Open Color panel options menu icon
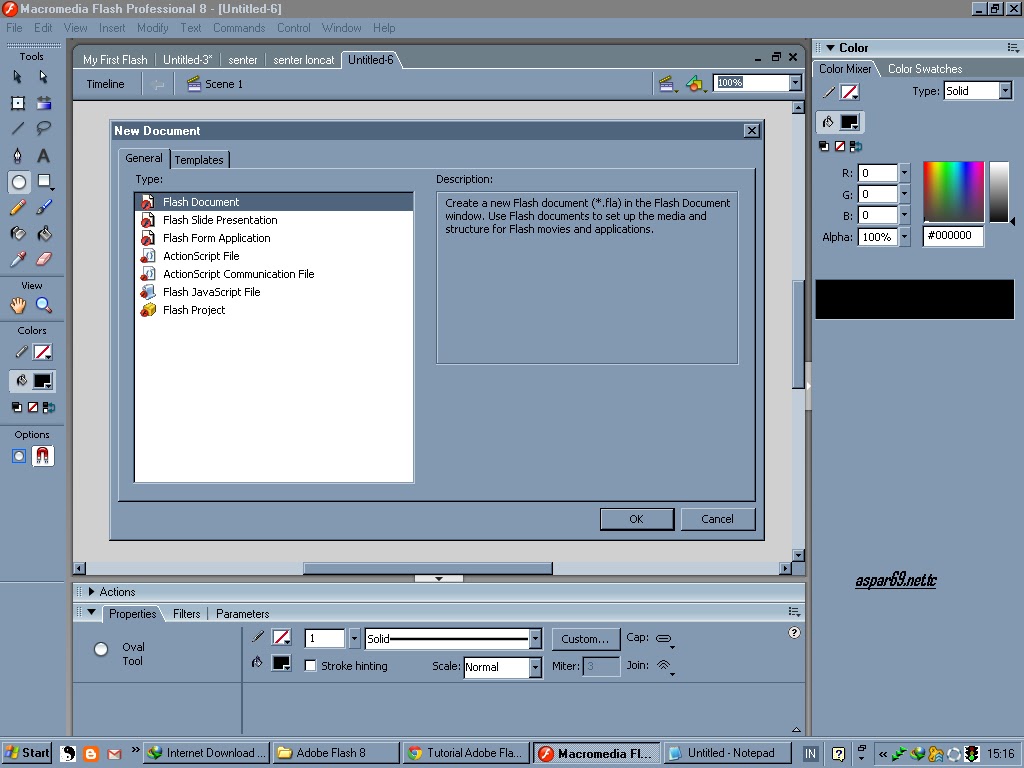Screen dimensions: 1024x768 pyautogui.click(x=1013, y=48)
